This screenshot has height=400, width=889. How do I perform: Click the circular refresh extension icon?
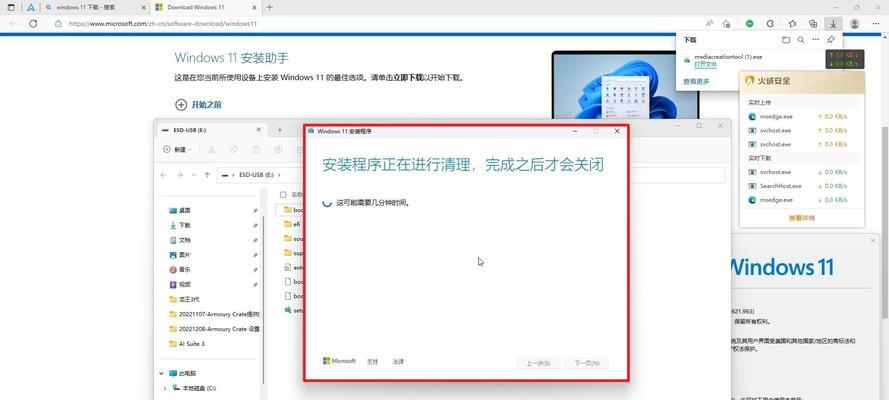[x=770, y=24]
